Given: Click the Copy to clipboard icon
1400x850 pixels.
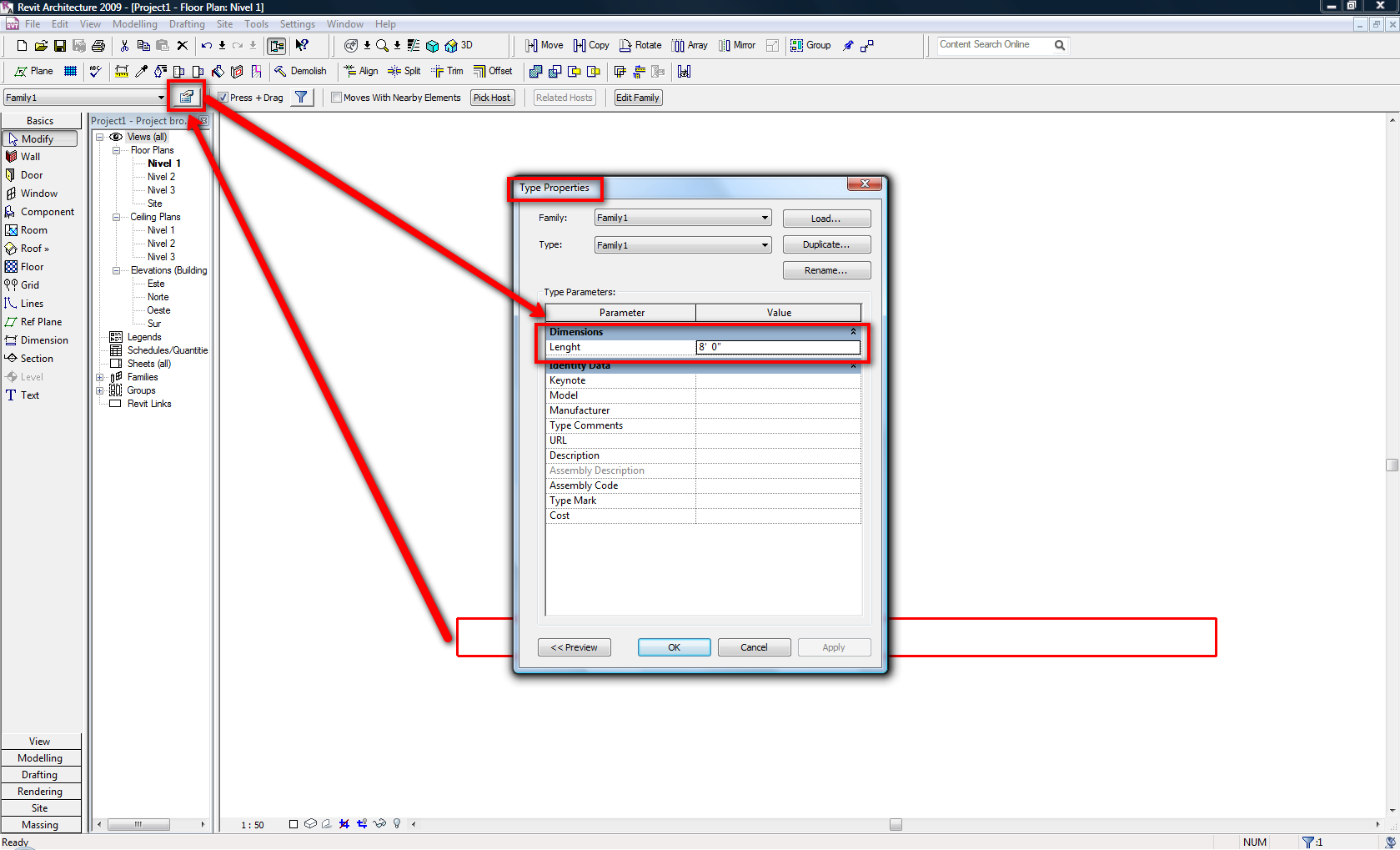Looking at the screenshot, I should (143, 46).
